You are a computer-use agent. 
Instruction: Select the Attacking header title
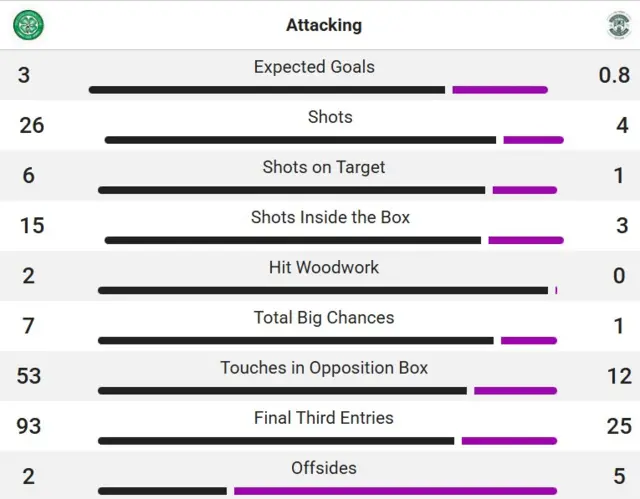324,25
